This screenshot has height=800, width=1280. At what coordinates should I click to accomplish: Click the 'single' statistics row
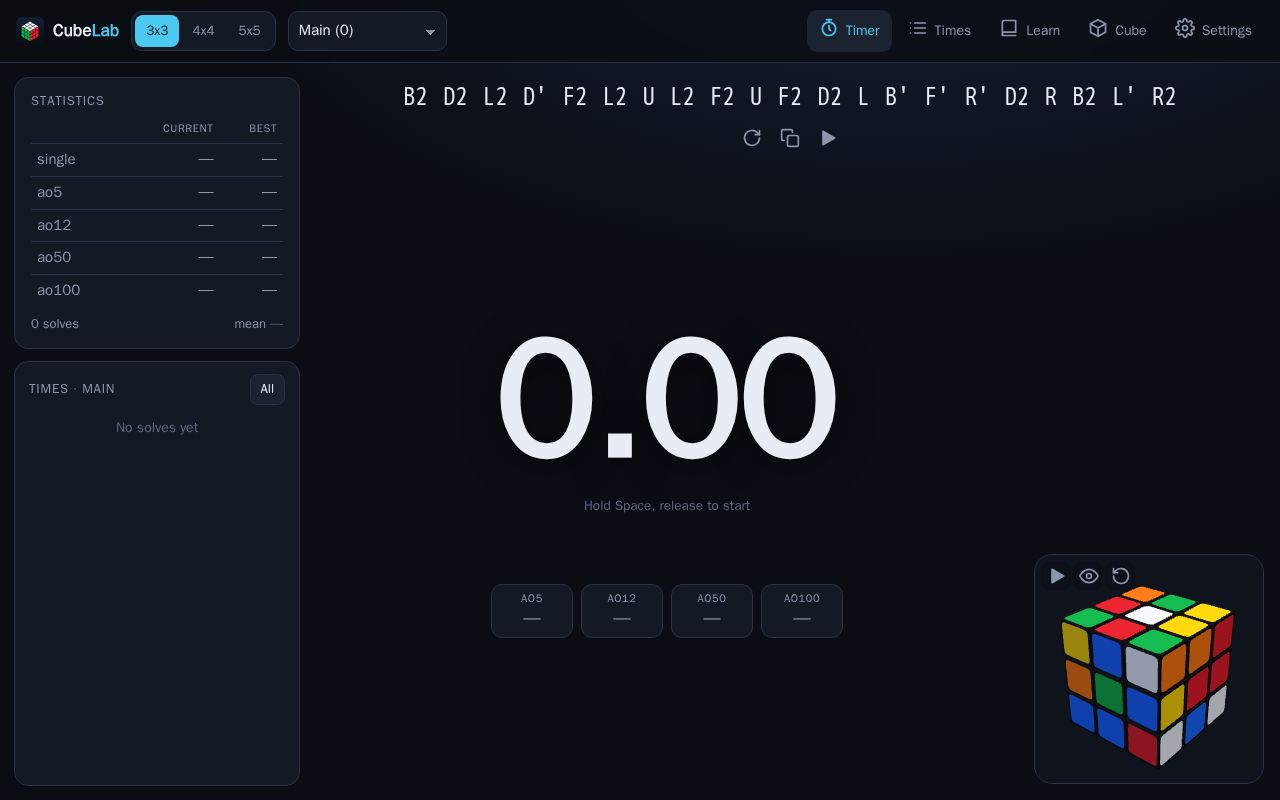[157, 160]
